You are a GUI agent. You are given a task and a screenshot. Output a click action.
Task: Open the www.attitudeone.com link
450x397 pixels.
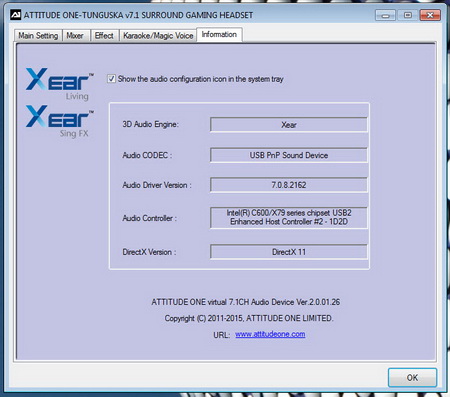tap(270, 334)
